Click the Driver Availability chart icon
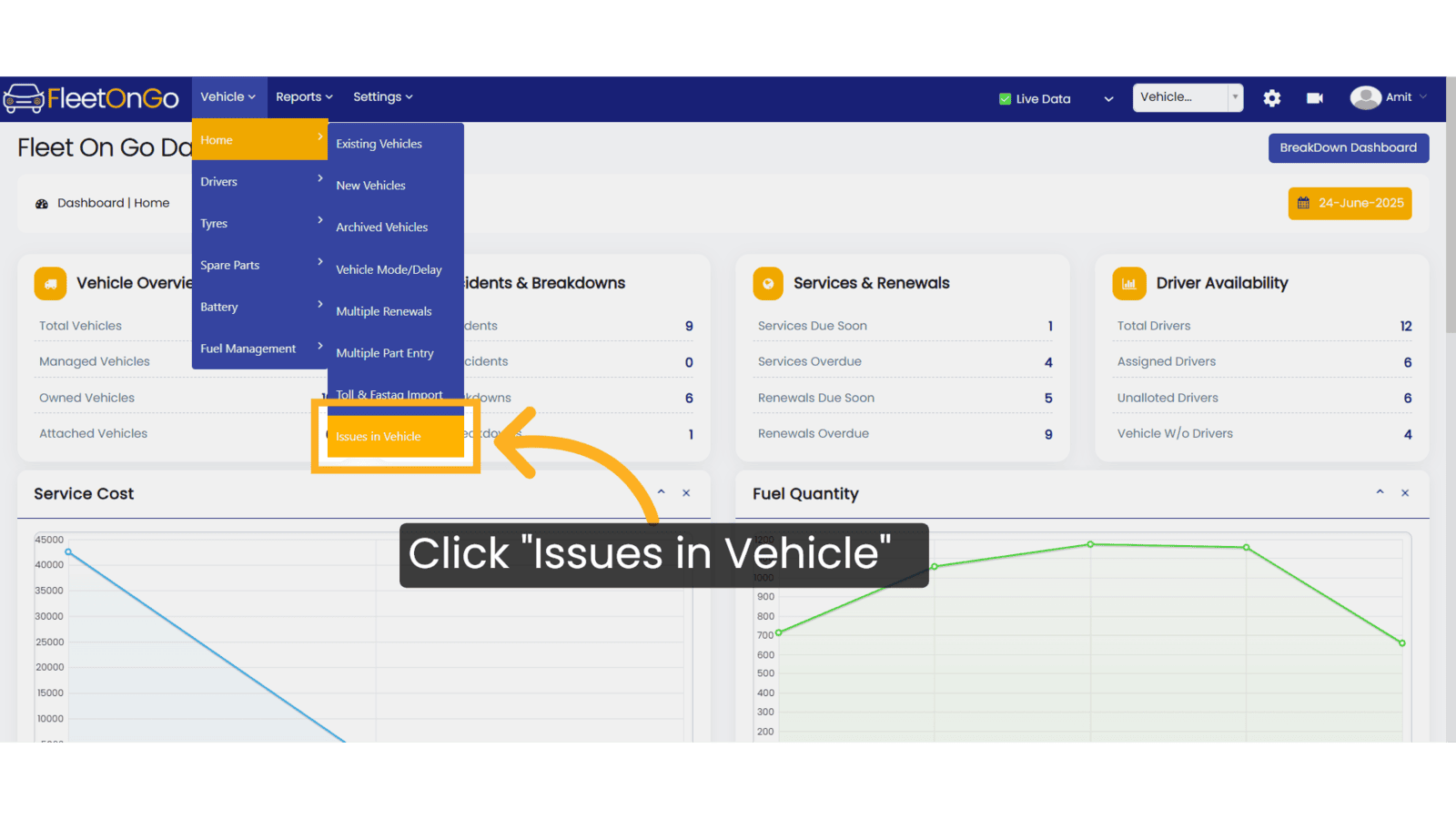 [1129, 284]
